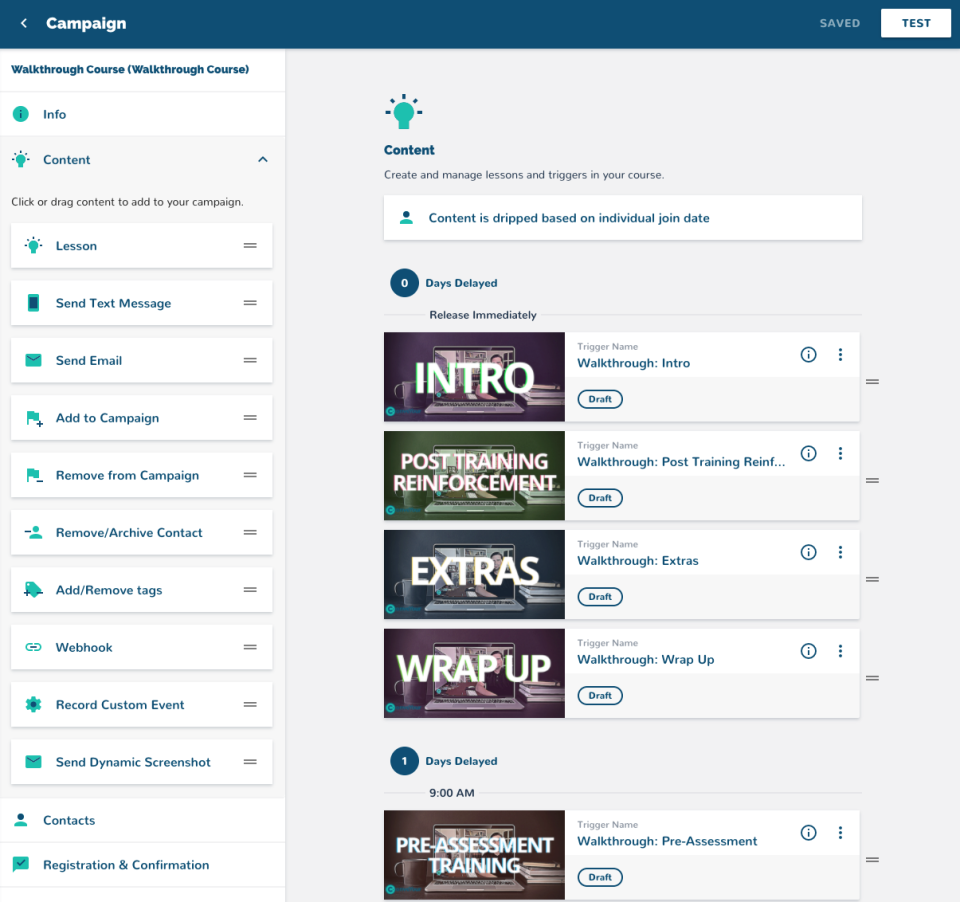
Task: Click the reorder handle beside Walkthrough: Wrap Up
Action: (x=872, y=678)
